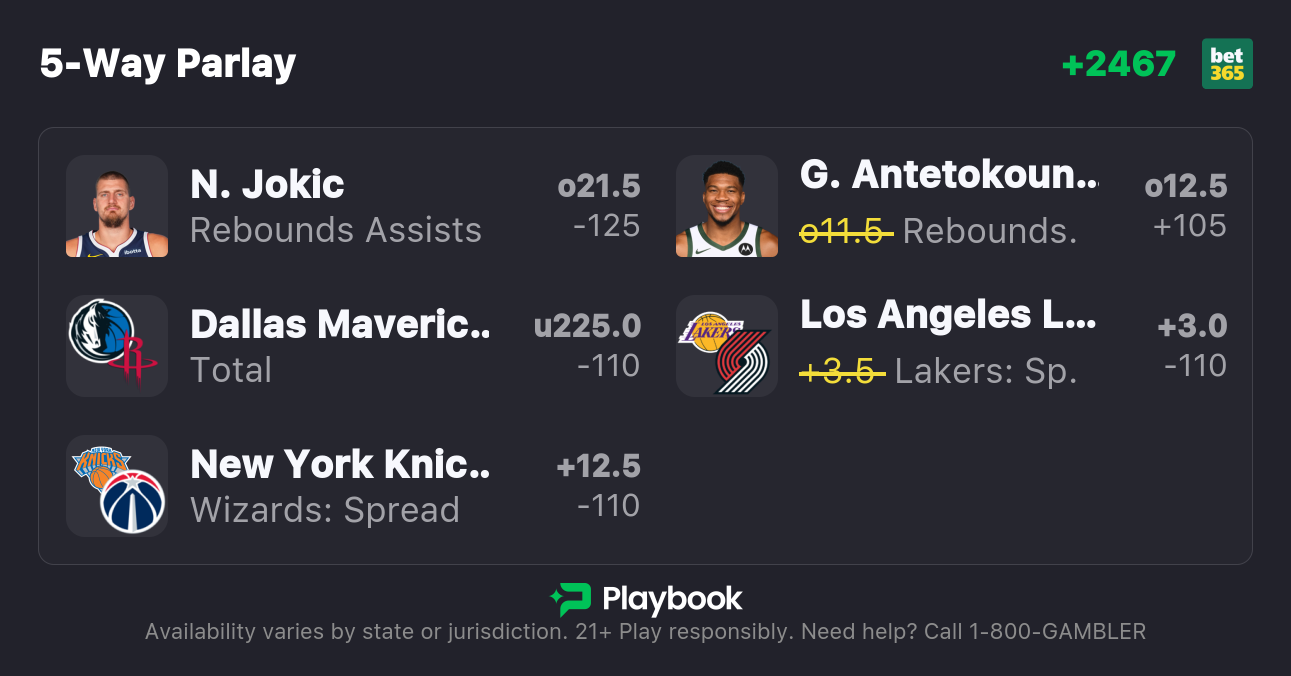Click the Playbook brand name text
Image resolution: width=1291 pixels, height=676 pixels.
click(x=672, y=599)
